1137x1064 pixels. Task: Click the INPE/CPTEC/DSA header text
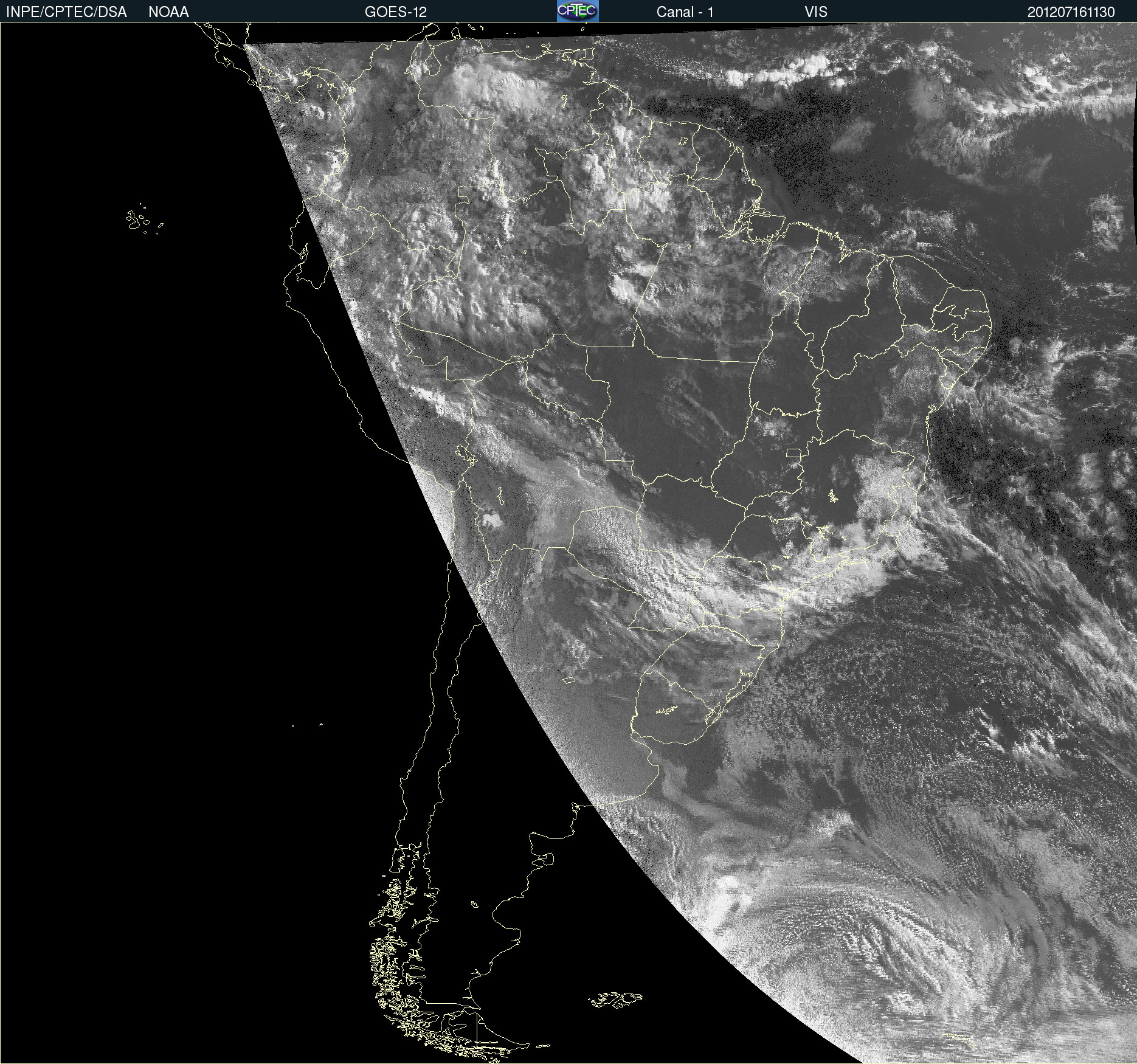click(66, 12)
